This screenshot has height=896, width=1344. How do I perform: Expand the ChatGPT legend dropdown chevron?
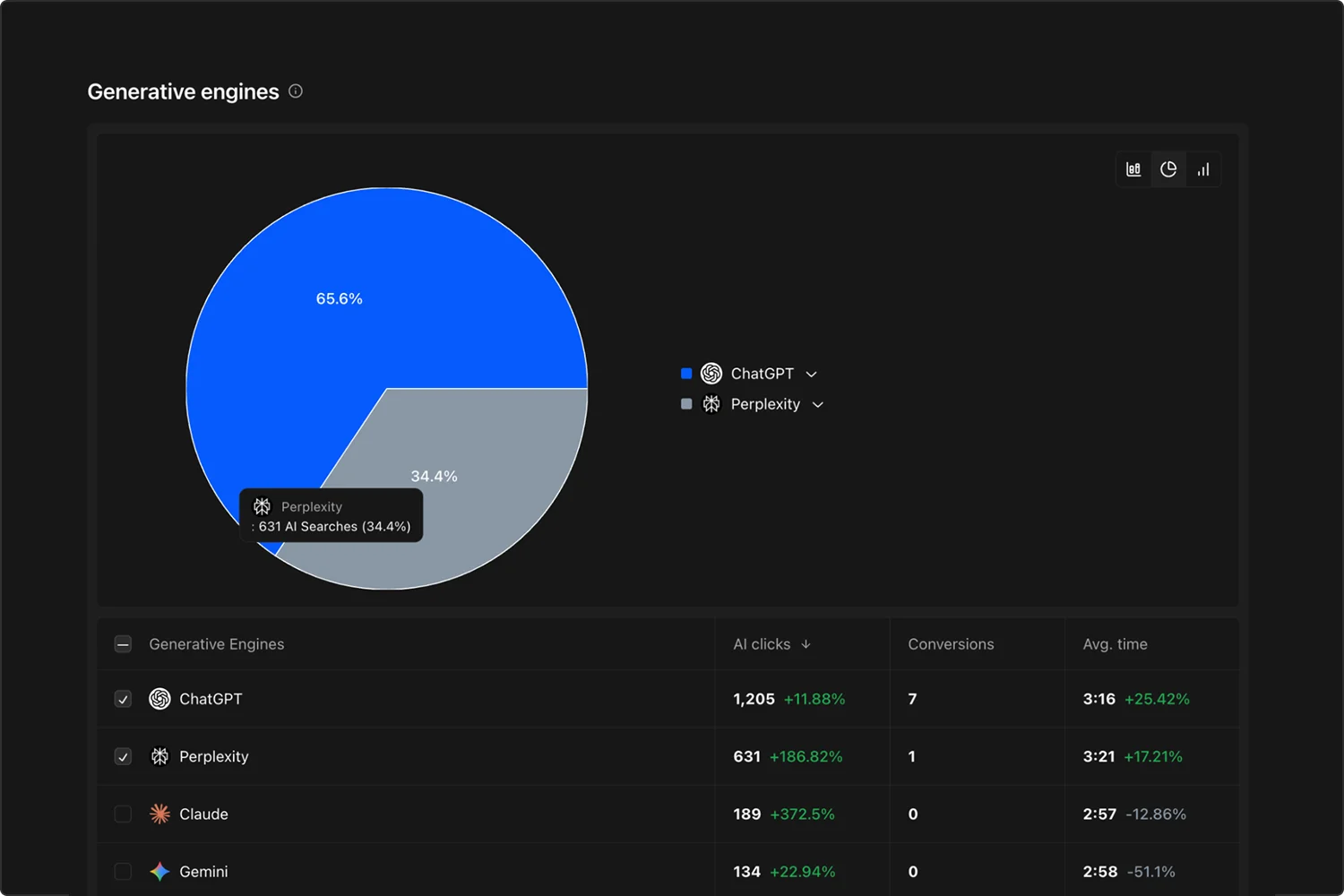pos(812,375)
